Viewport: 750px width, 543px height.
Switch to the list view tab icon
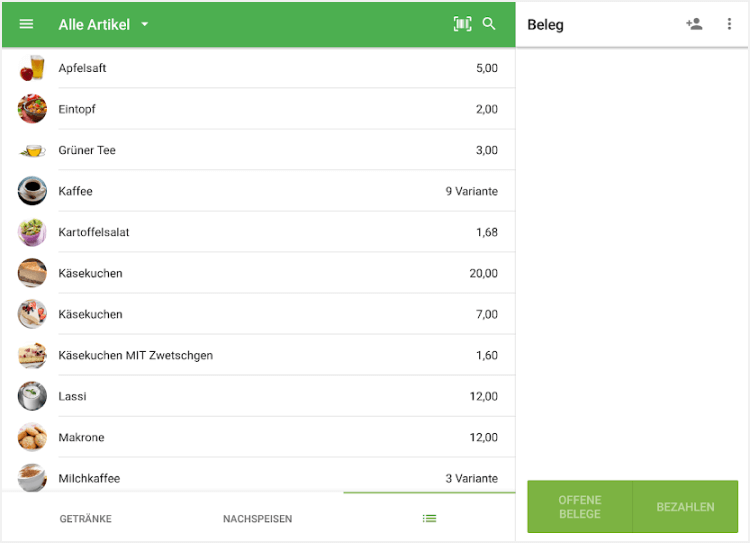coord(429,518)
